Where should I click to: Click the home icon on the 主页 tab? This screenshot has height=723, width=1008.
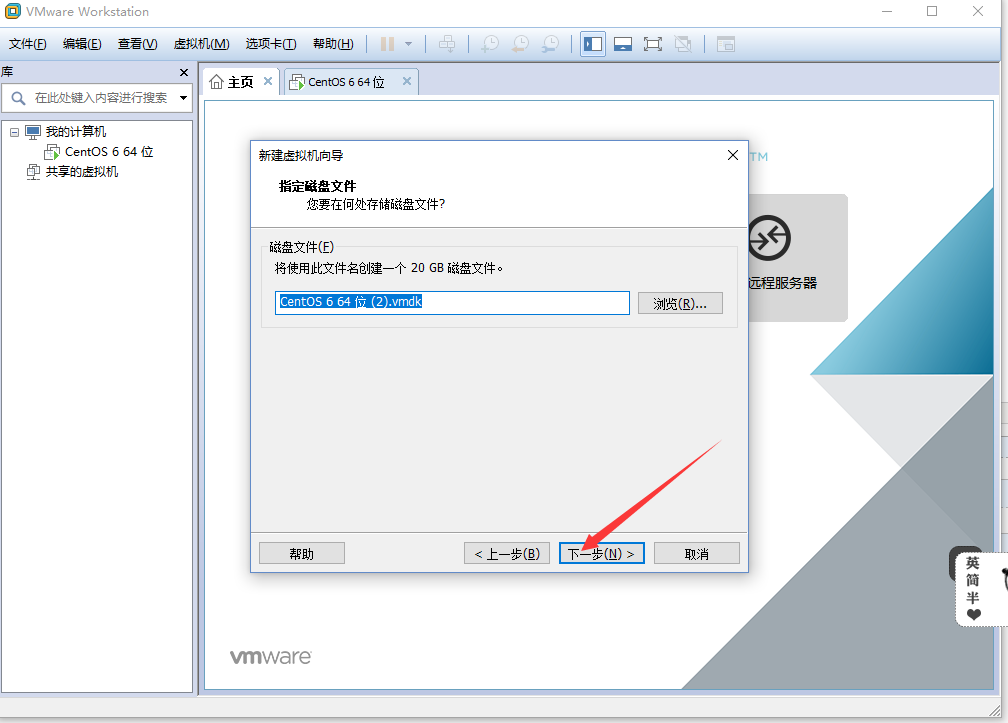point(217,82)
